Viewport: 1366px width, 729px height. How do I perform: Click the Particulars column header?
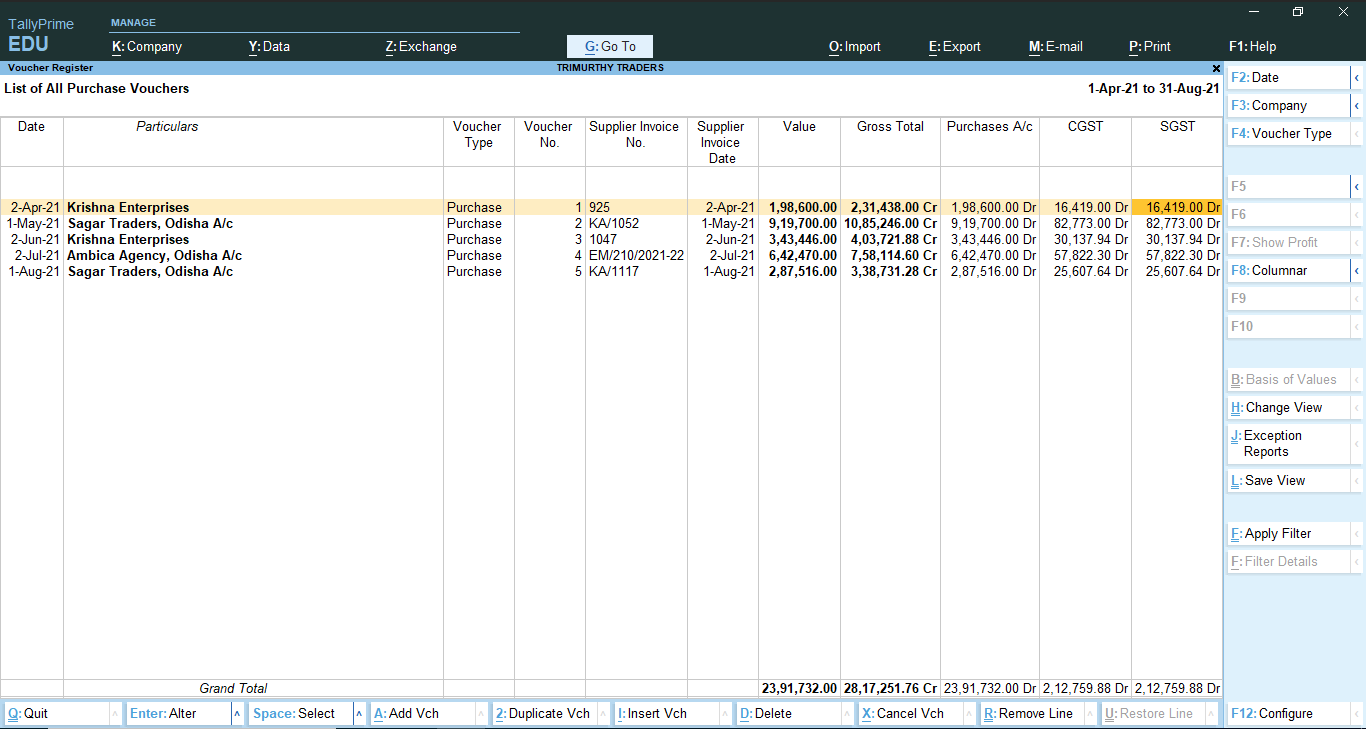click(167, 127)
